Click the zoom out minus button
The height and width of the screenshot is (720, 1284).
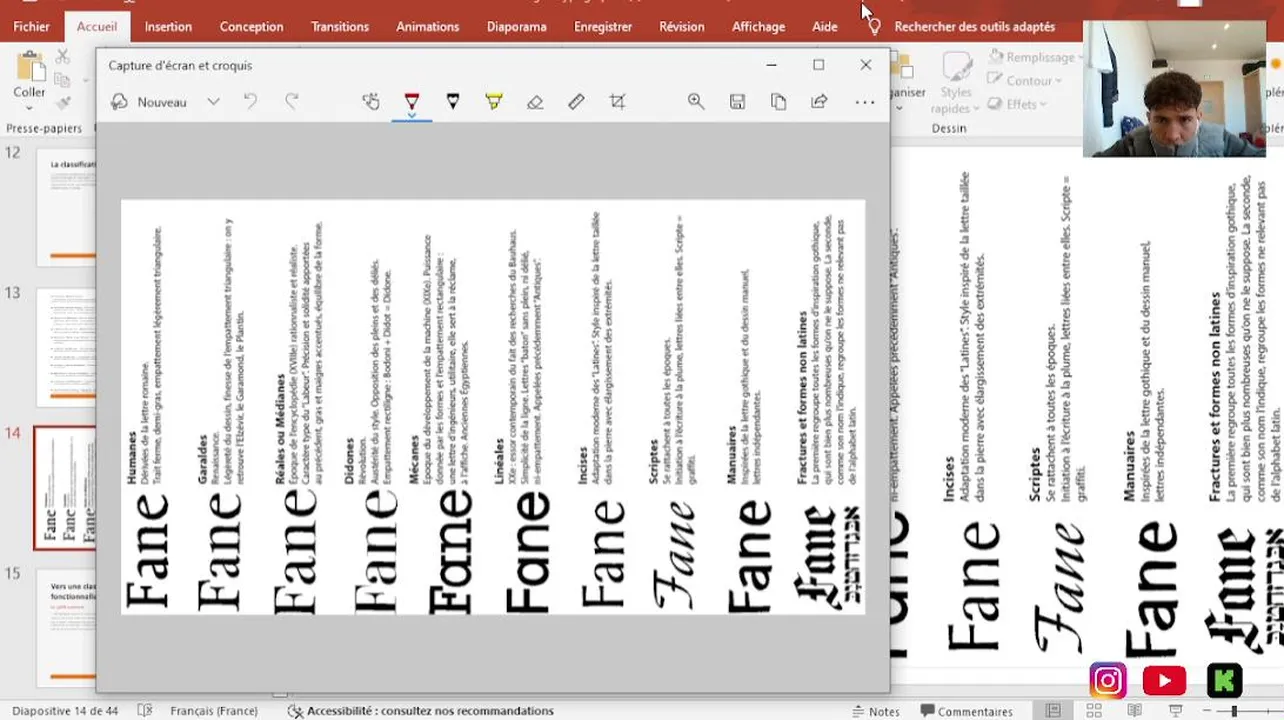(1209, 711)
